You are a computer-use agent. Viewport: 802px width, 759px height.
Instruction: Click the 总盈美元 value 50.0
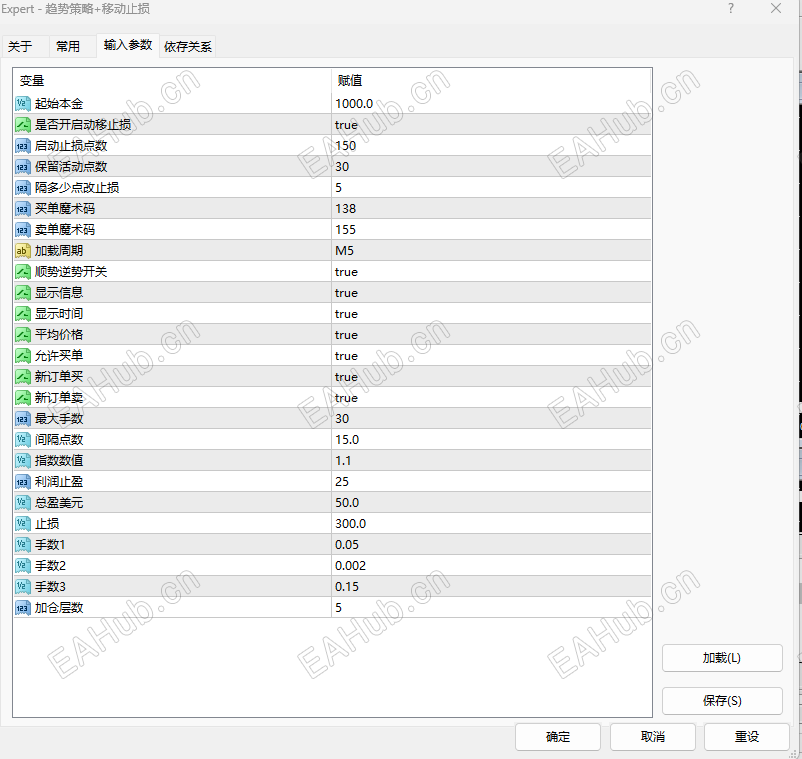(x=347, y=503)
